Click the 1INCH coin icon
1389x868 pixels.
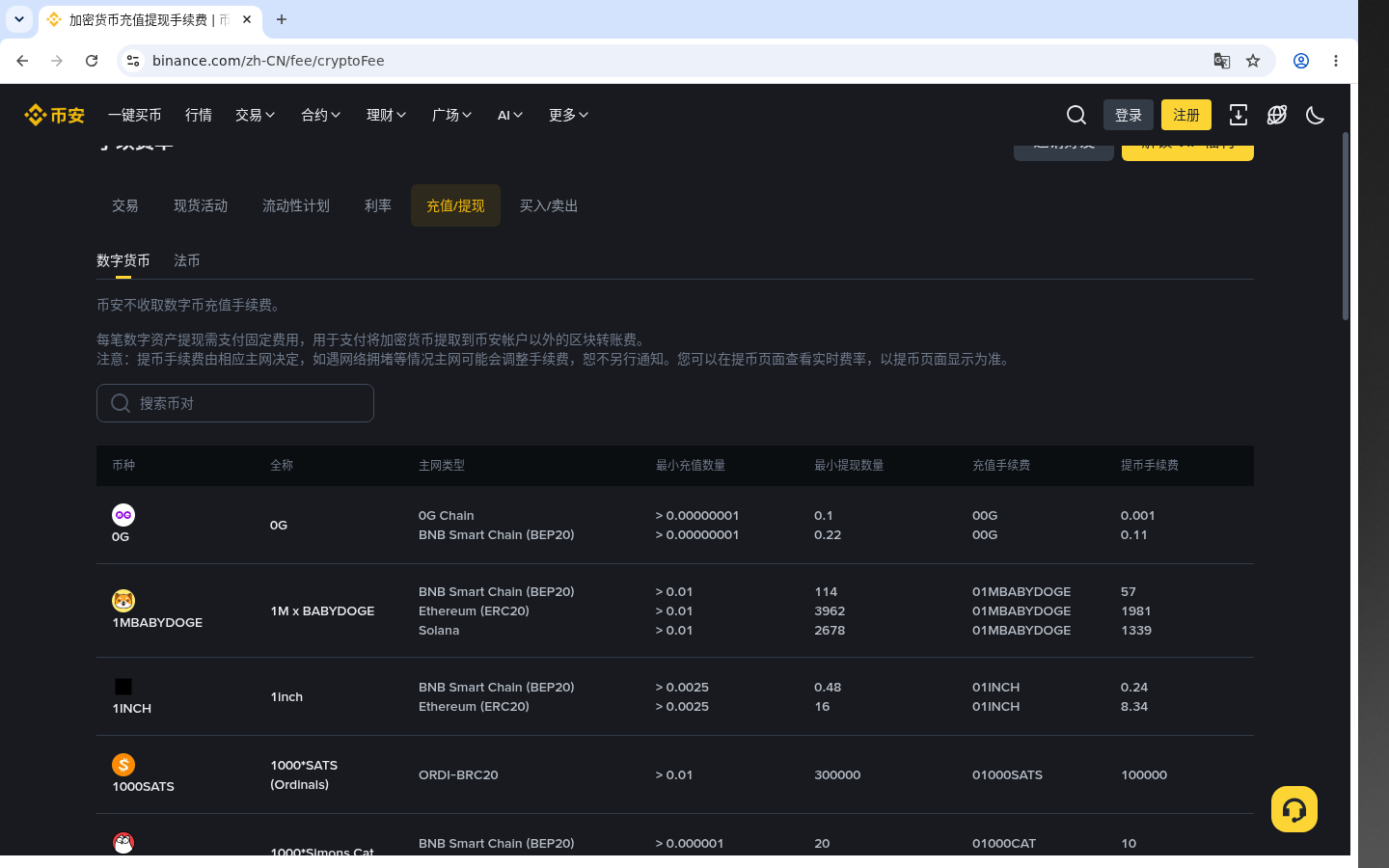point(123,687)
